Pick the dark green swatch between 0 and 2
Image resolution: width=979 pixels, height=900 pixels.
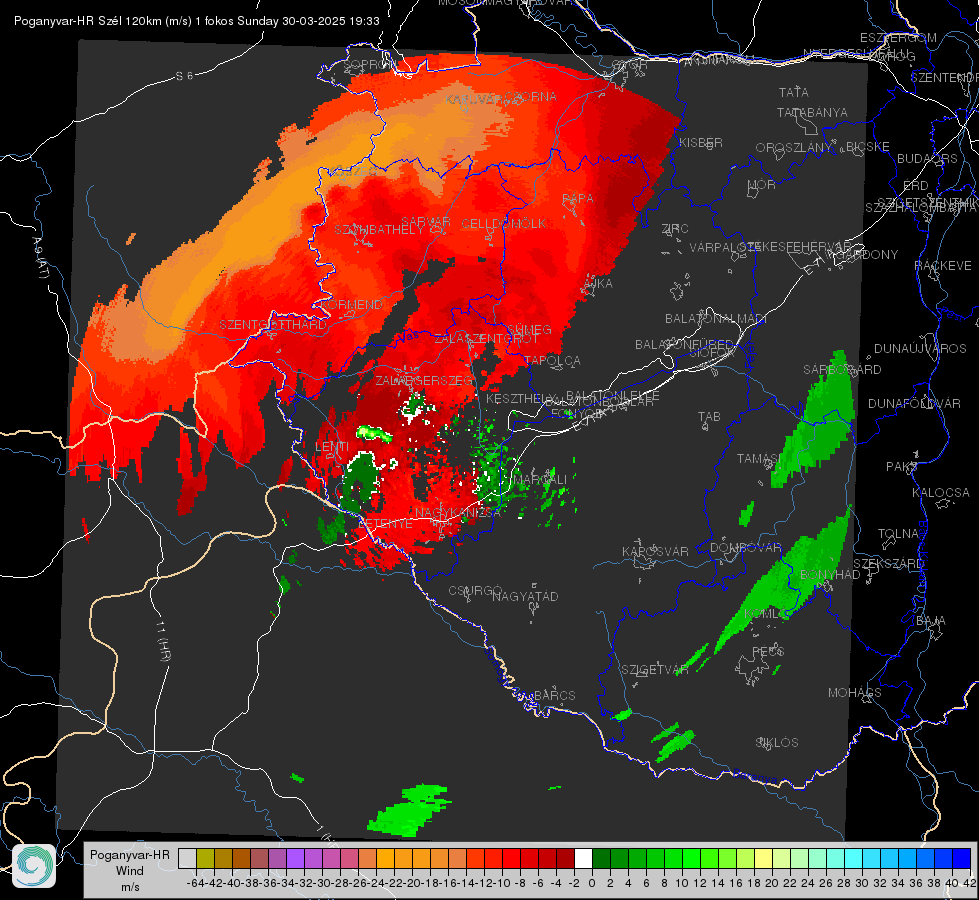pos(601,858)
